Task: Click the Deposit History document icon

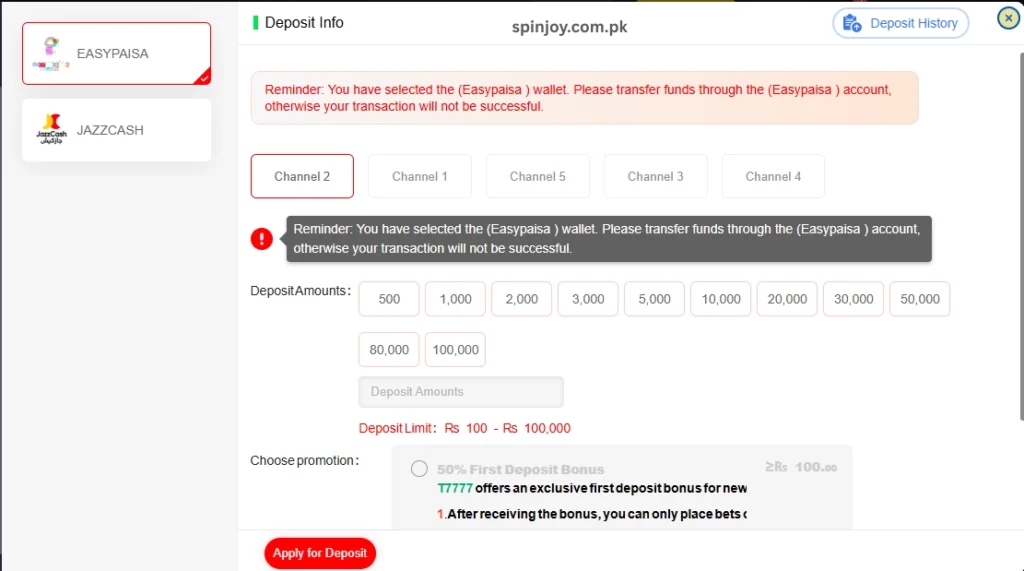Action: click(852, 24)
